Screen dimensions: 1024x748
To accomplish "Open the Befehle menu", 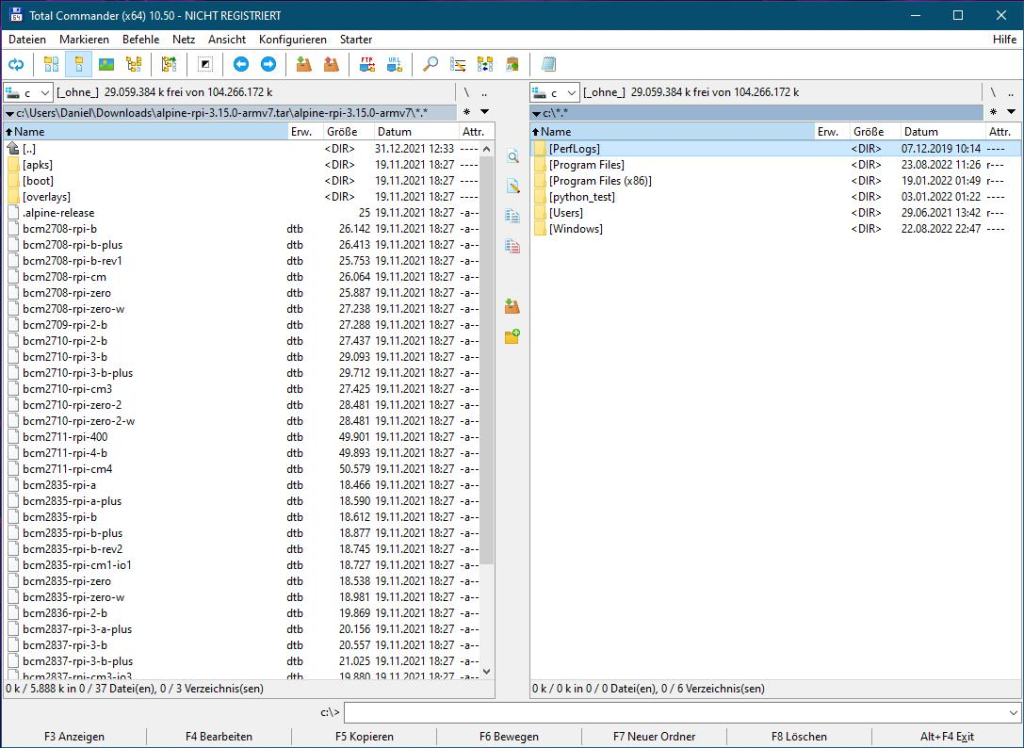I will click(x=141, y=39).
